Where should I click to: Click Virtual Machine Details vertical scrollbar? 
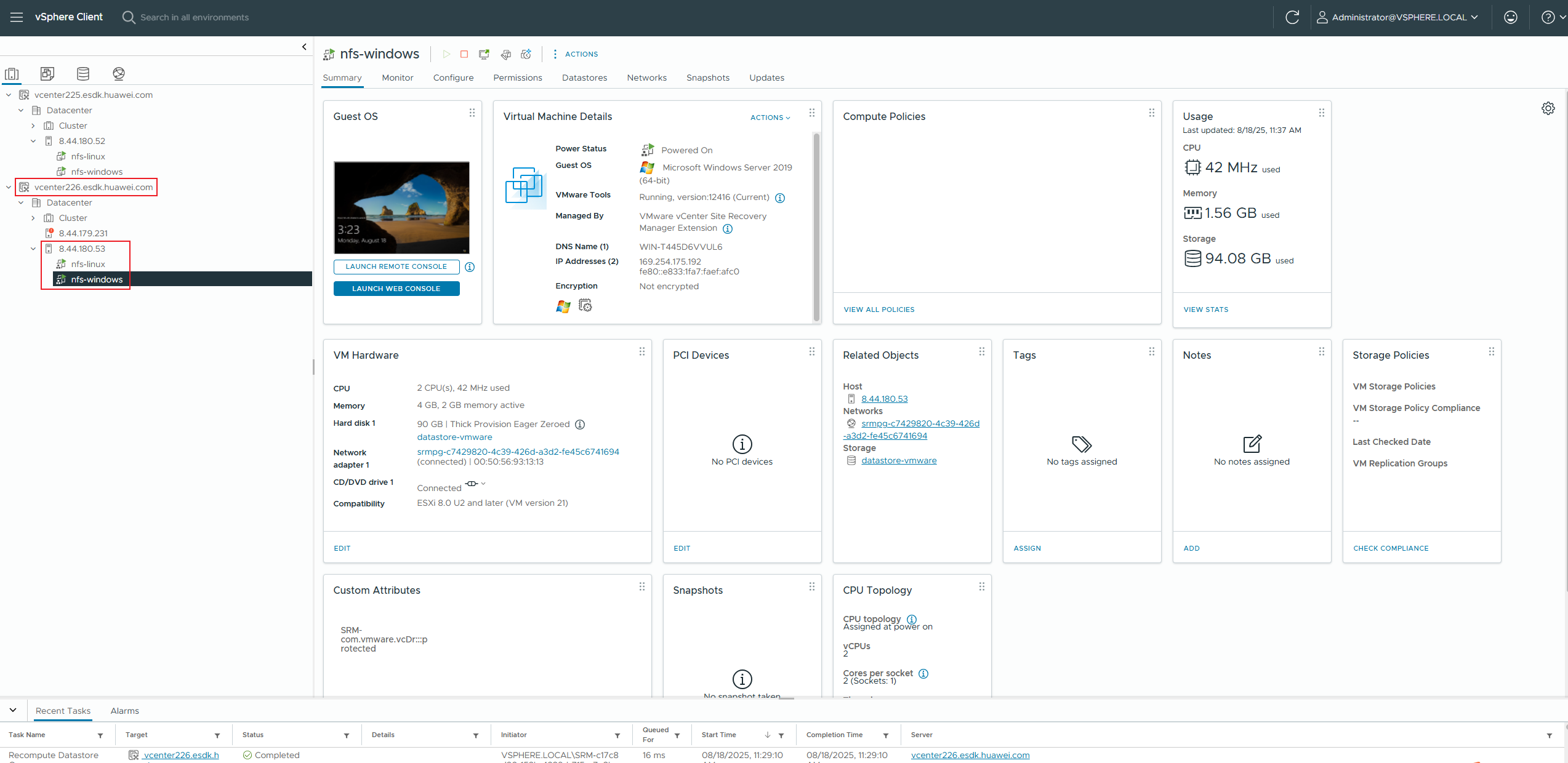coord(816,226)
